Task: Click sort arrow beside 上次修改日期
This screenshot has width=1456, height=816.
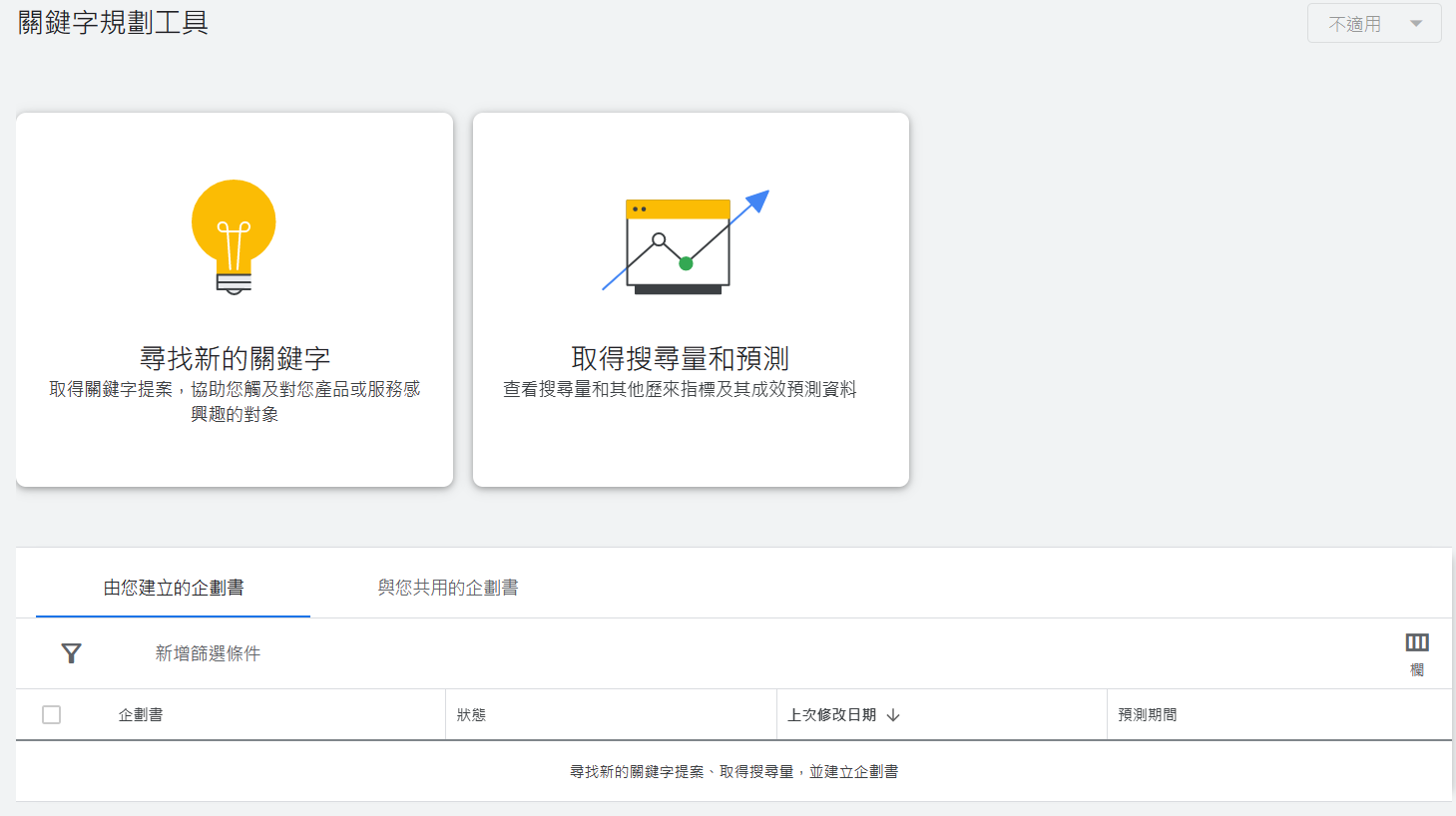Action: click(893, 715)
